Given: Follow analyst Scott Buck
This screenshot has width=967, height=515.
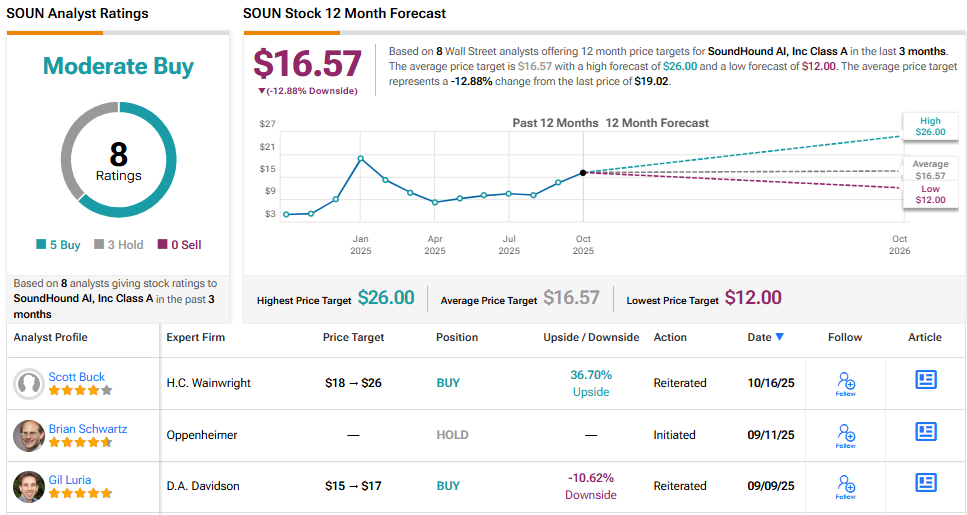Looking at the screenshot, I should 845,383.
